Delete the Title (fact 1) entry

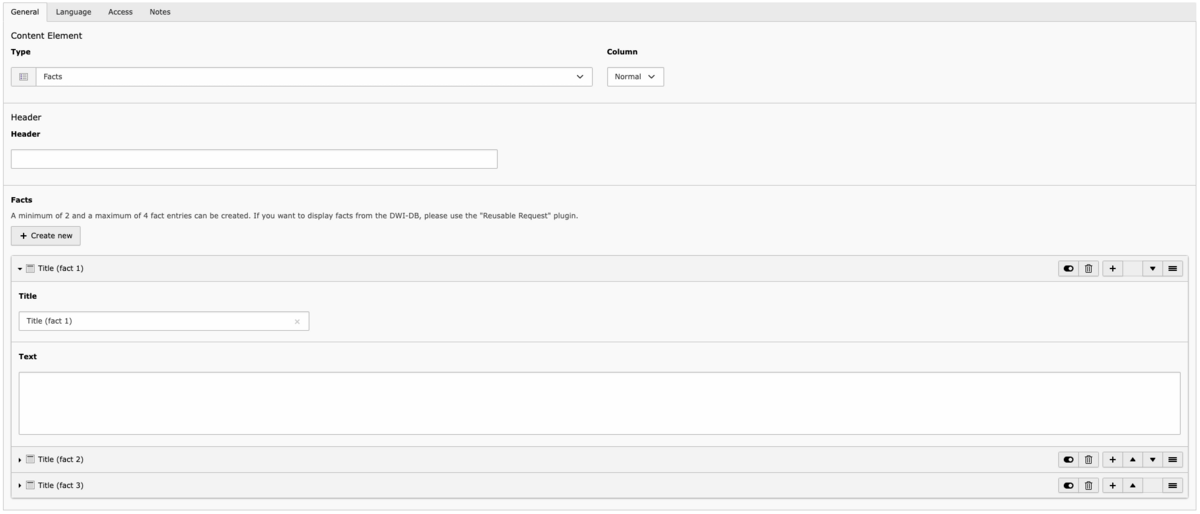1088,269
